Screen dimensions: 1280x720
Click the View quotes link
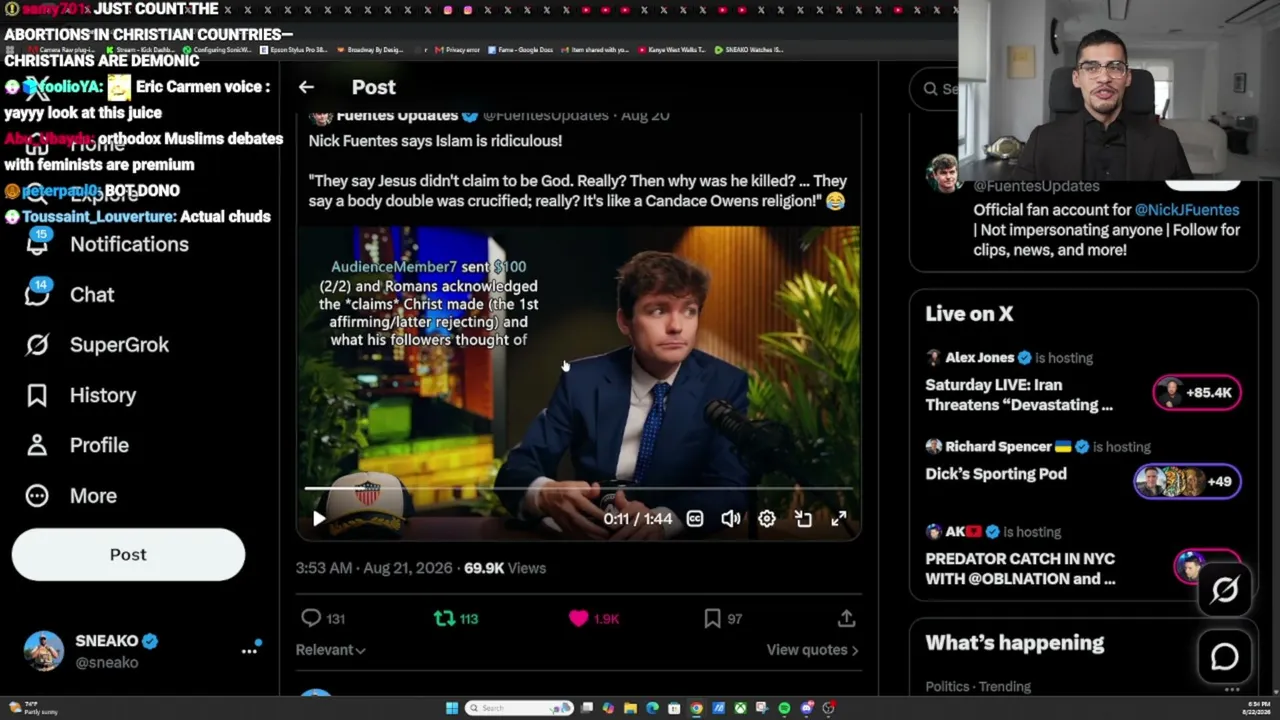click(x=812, y=650)
